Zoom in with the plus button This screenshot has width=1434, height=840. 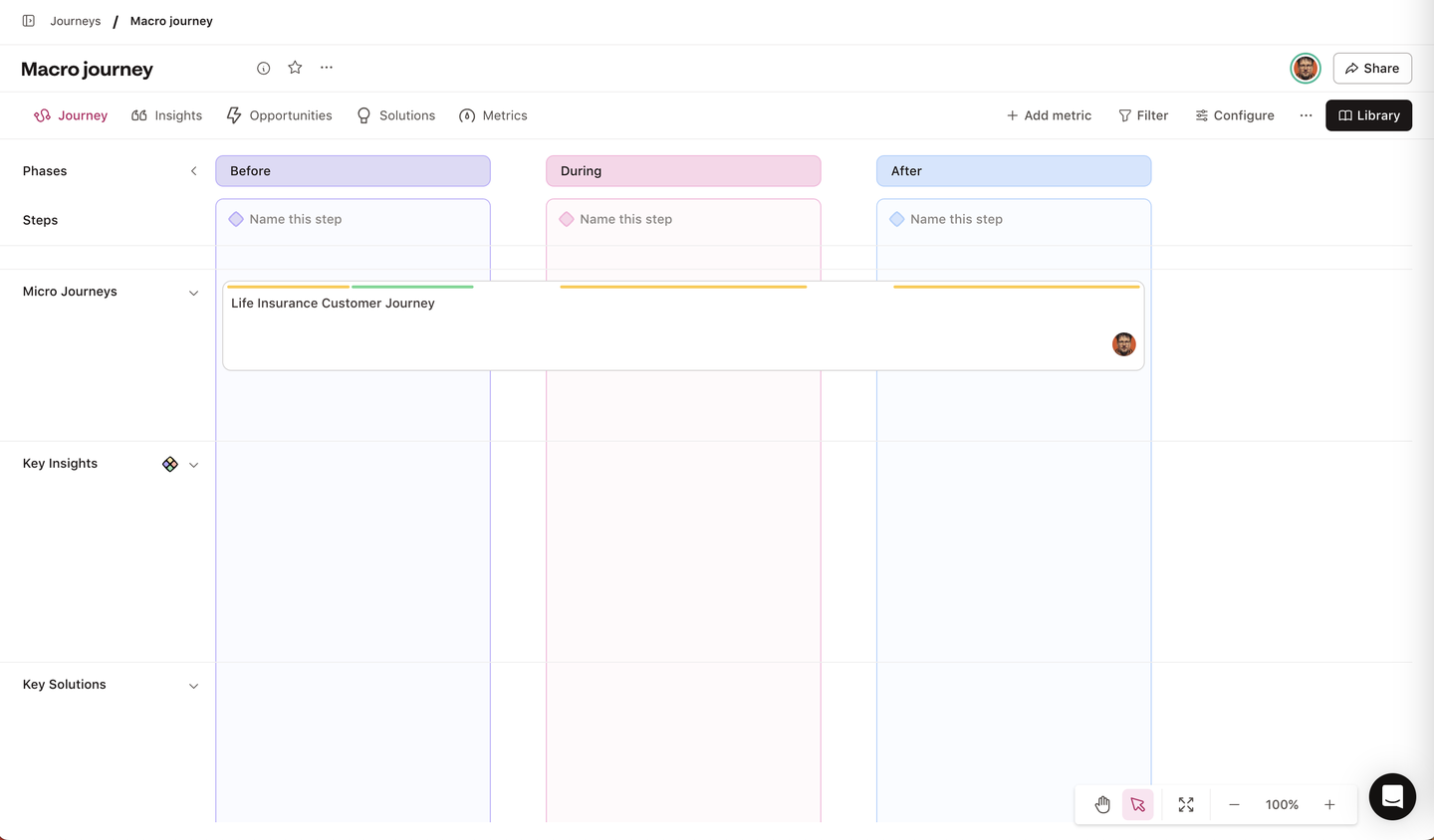click(x=1329, y=805)
